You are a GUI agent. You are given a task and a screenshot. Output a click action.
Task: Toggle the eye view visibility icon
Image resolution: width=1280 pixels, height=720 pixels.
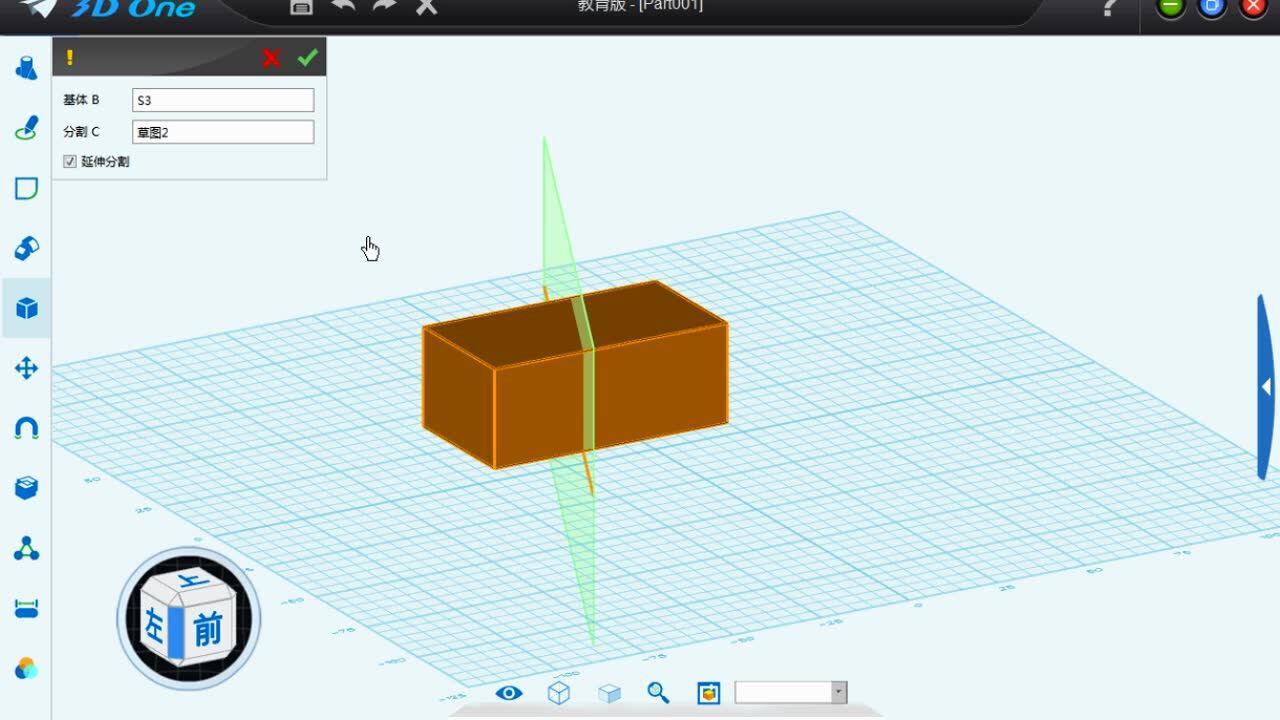(509, 693)
